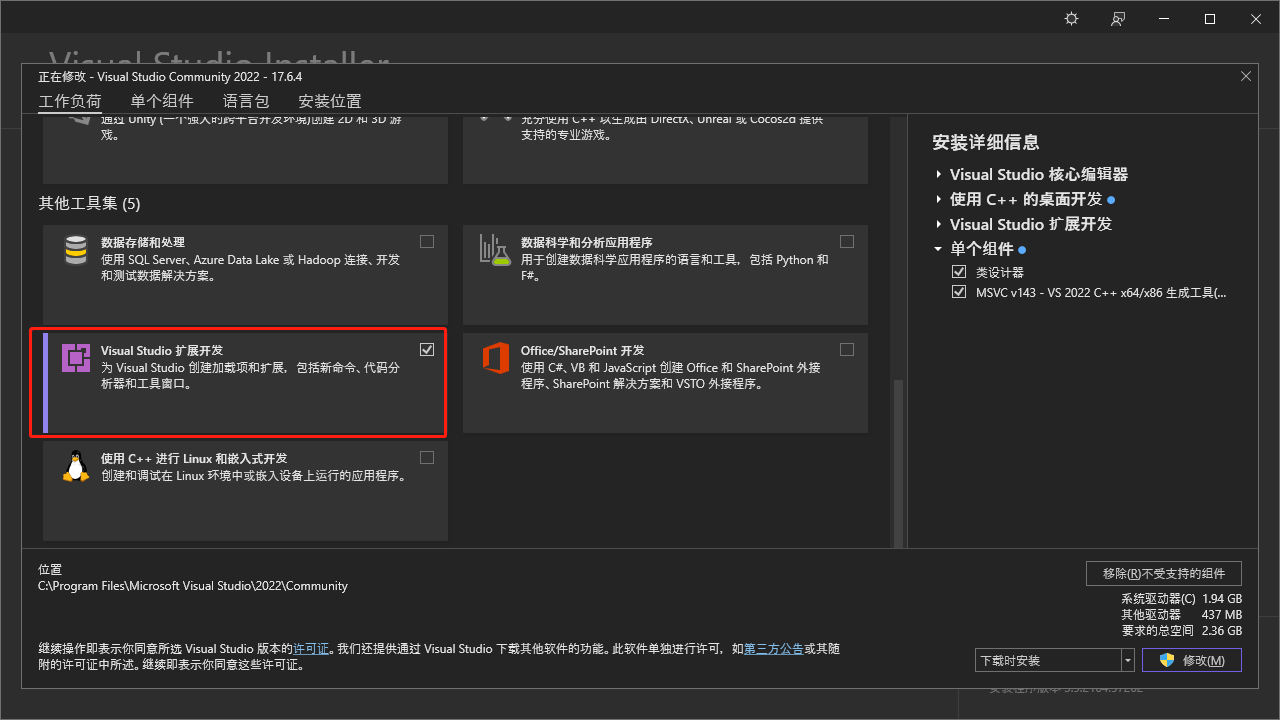The height and width of the screenshot is (720, 1280).
Task: Click the Linux penguin icon
Action: tap(76, 466)
